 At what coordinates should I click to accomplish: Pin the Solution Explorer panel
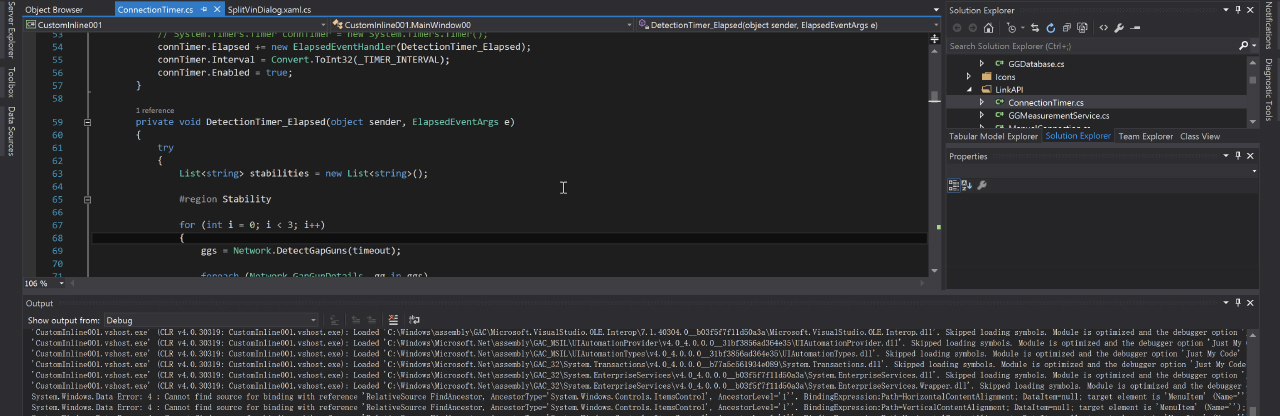pyautogui.click(x=1238, y=10)
